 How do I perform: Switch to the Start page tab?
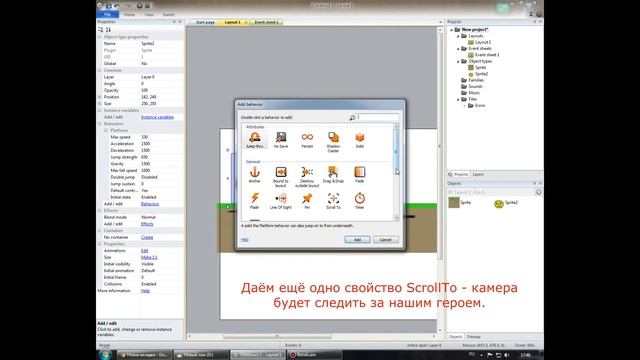coord(205,22)
